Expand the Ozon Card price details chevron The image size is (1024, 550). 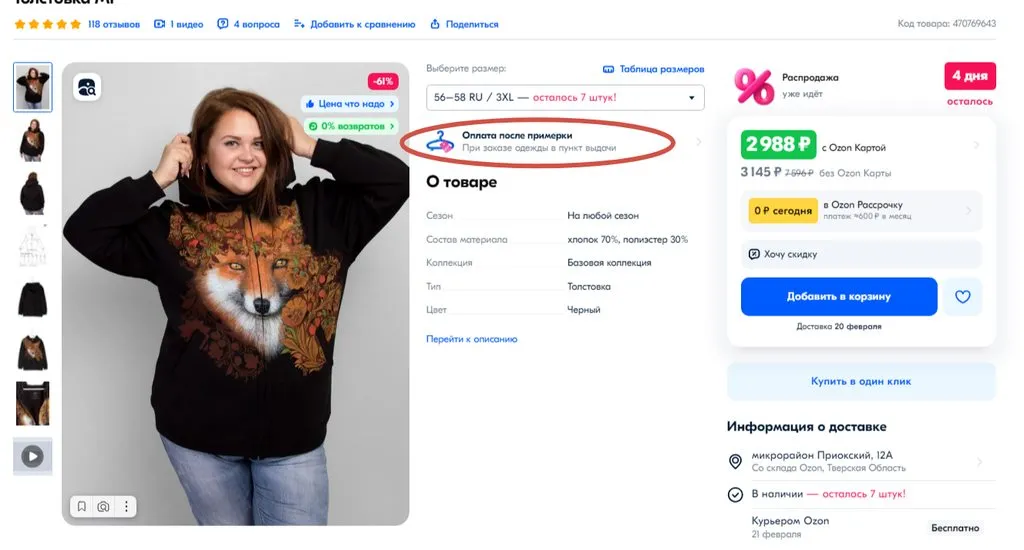click(x=976, y=146)
